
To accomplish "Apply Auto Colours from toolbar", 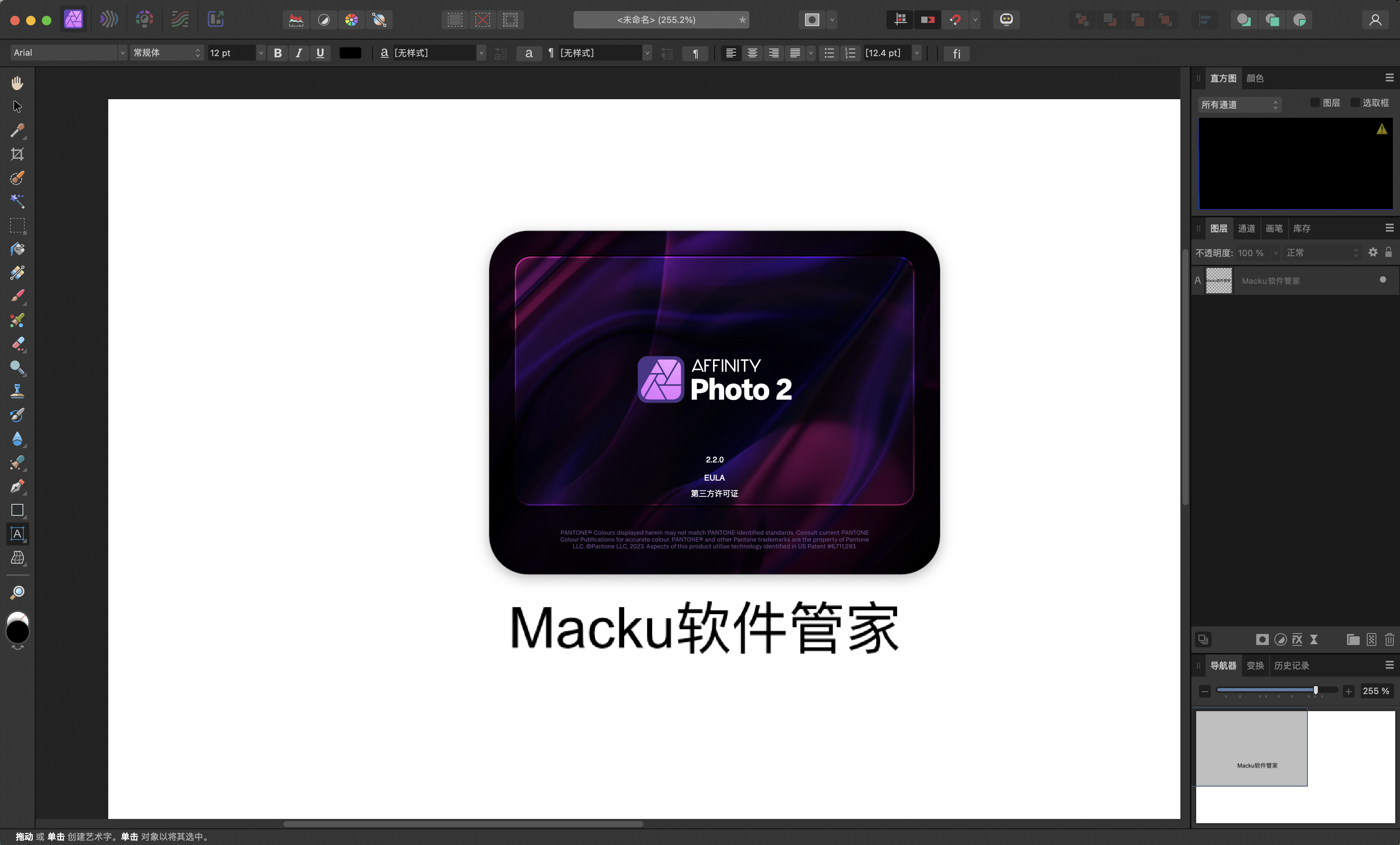I will pos(352,20).
